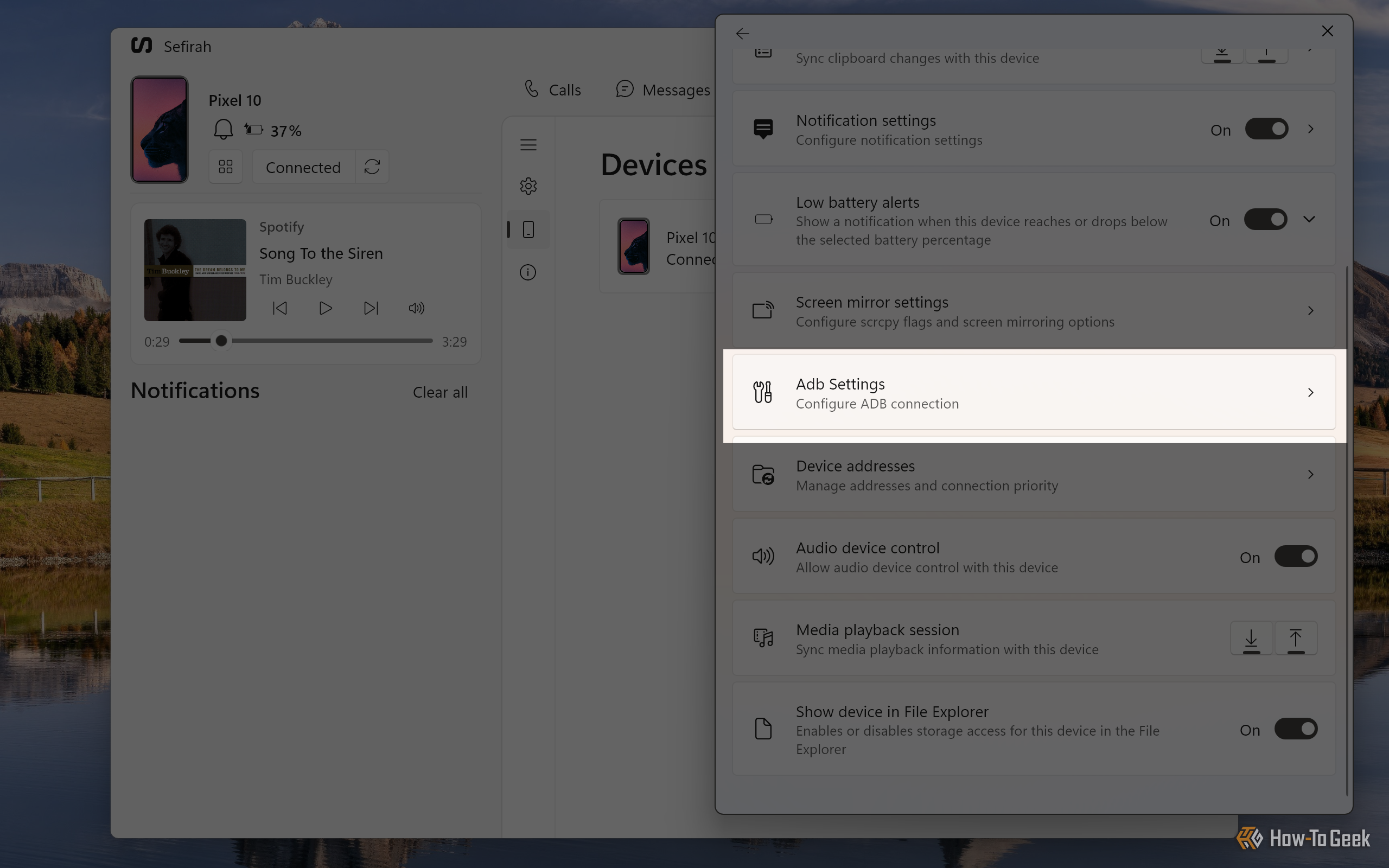1389x868 pixels.
Task: Open the Adb Settings row
Action: [1034, 393]
